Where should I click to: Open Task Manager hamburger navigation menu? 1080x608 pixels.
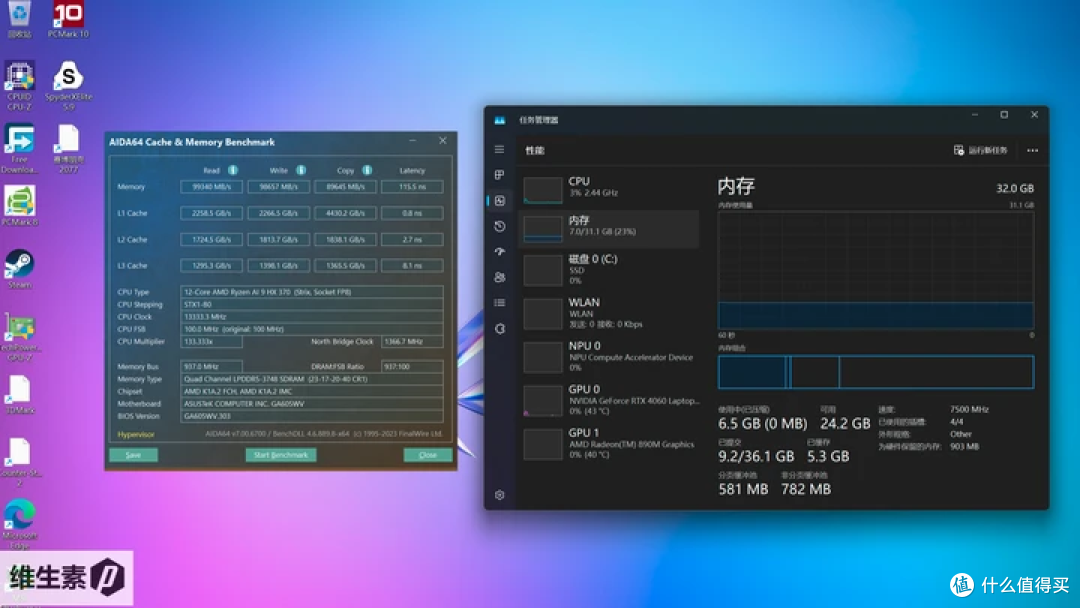[x=499, y=149]
